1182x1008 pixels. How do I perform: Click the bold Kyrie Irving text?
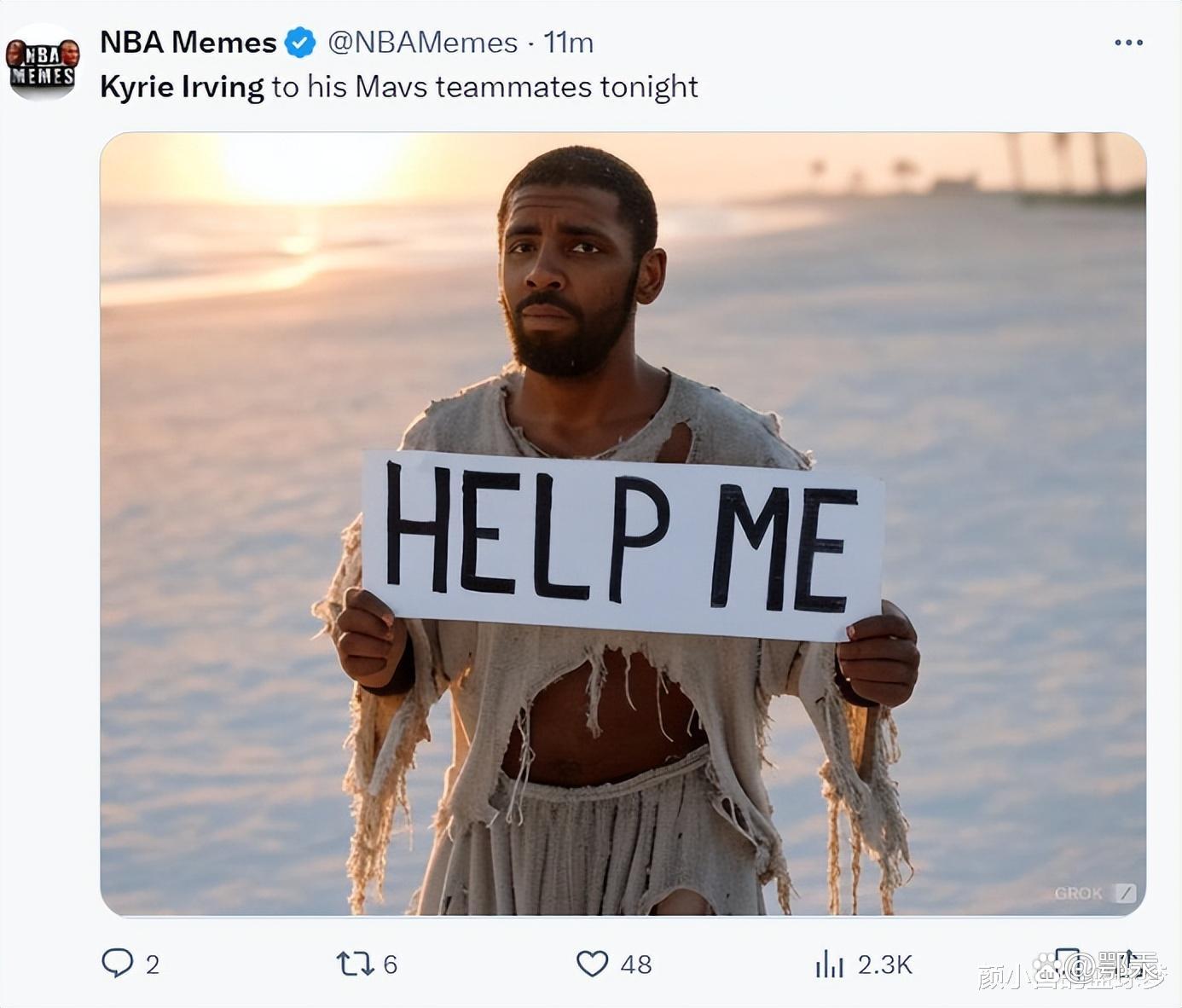[182, 87]
